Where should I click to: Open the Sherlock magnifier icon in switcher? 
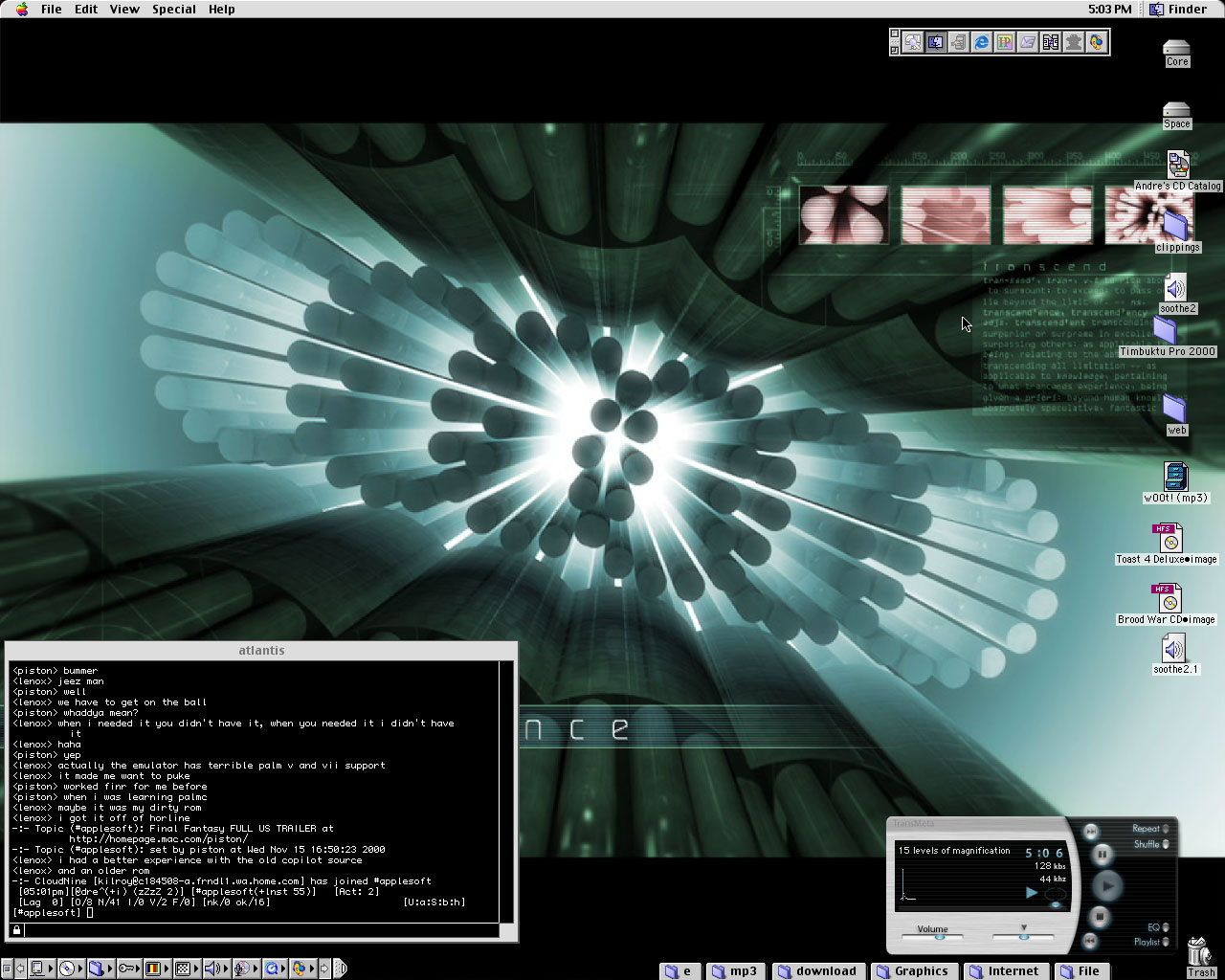(x=912, y=42)
